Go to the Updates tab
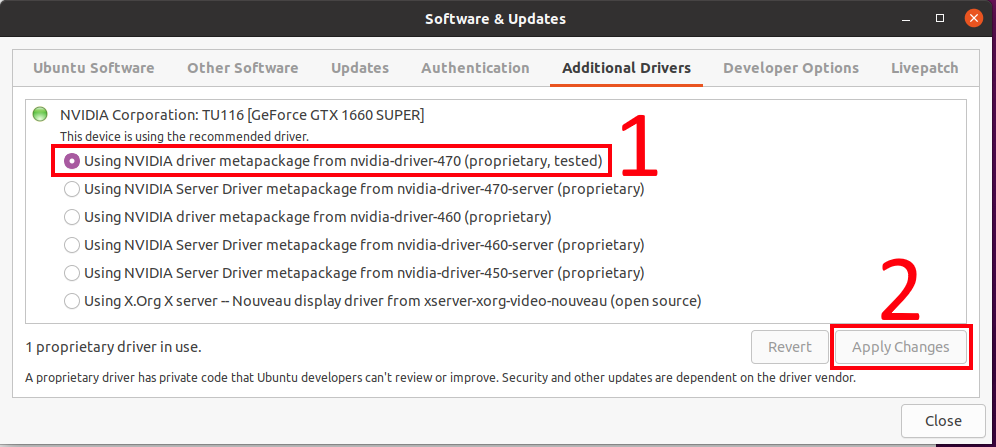Screen dimensions: 996x447 pos(360,68)
